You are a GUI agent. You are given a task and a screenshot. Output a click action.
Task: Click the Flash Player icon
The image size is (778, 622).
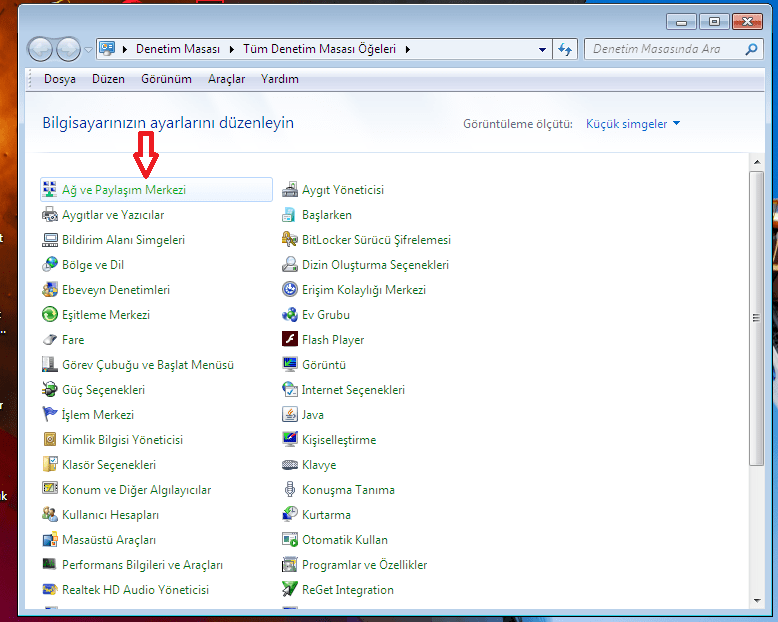290,340
